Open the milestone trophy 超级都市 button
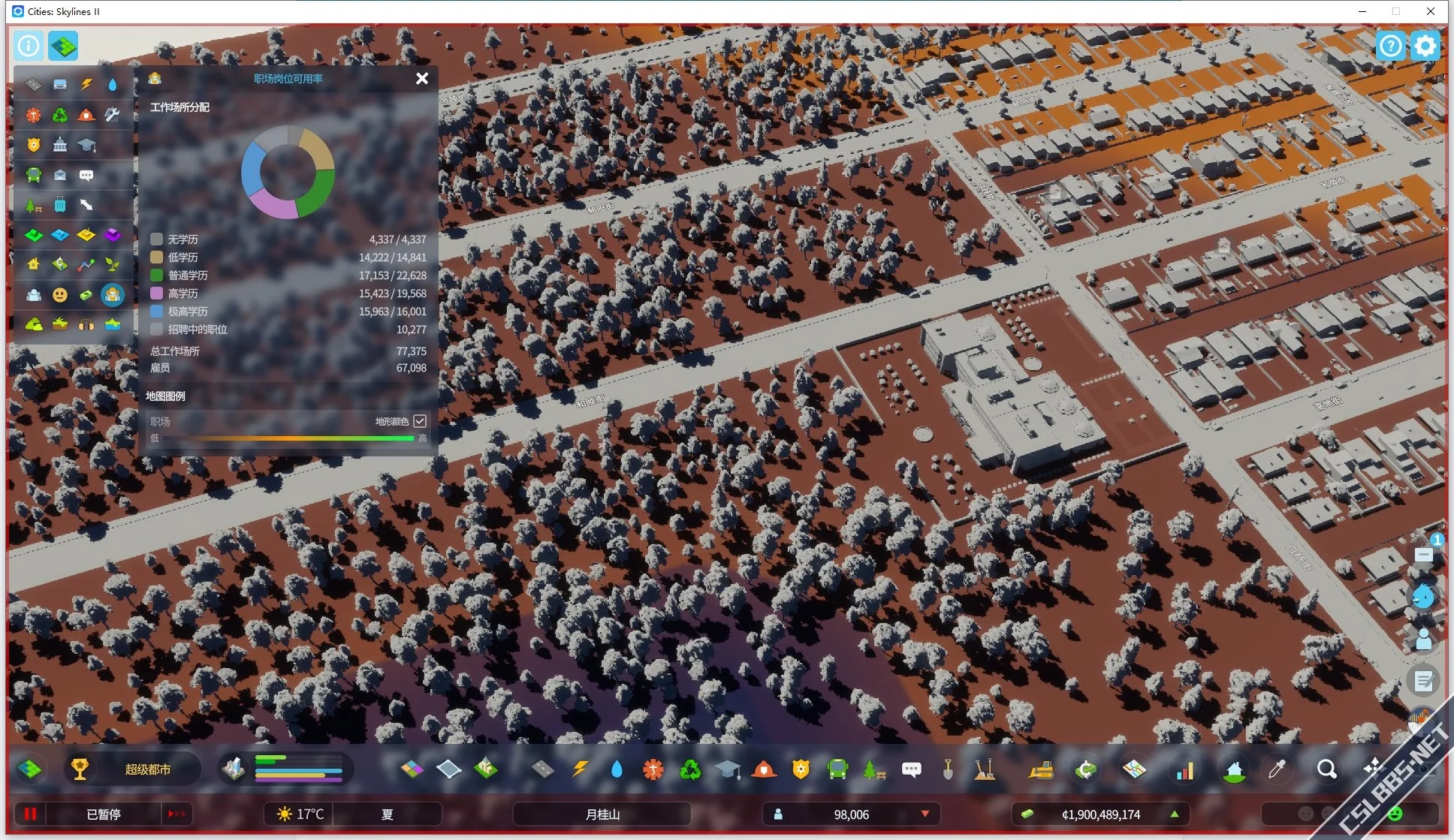The image size is (1454, 840). click(x=132, y=769)
